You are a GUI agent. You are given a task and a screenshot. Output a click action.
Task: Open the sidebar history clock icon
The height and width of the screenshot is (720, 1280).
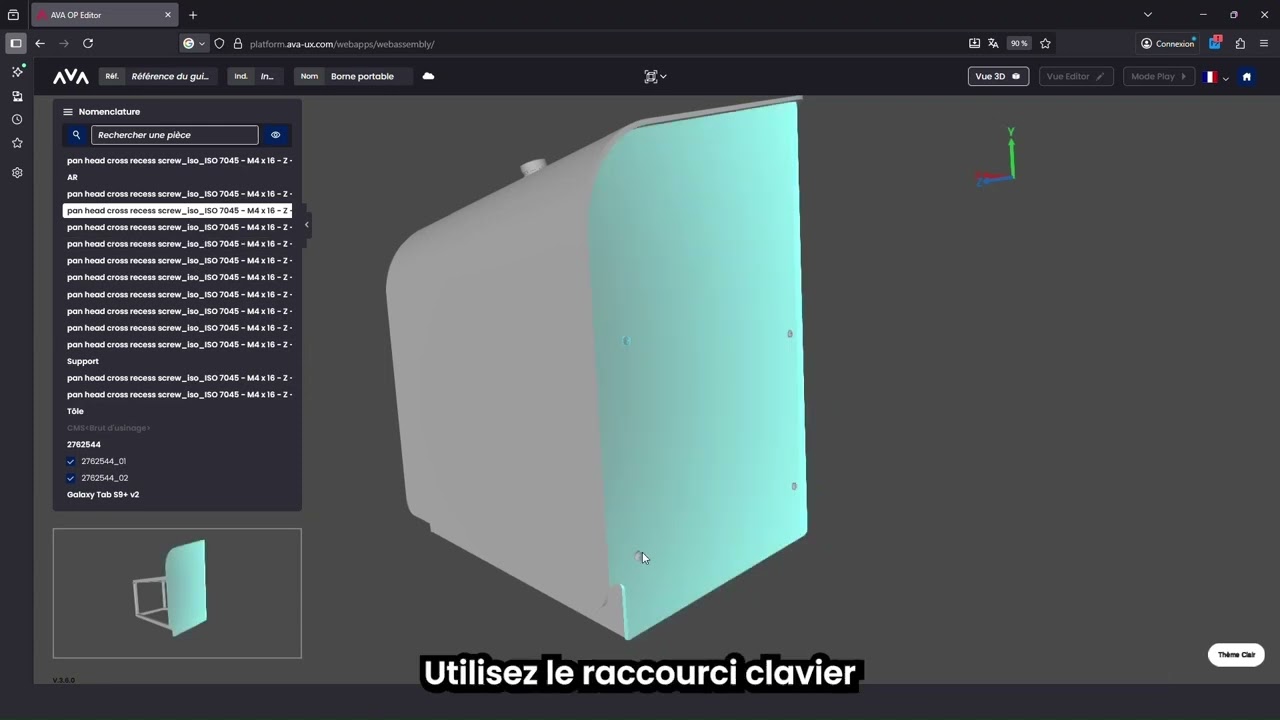coord(17,120)
